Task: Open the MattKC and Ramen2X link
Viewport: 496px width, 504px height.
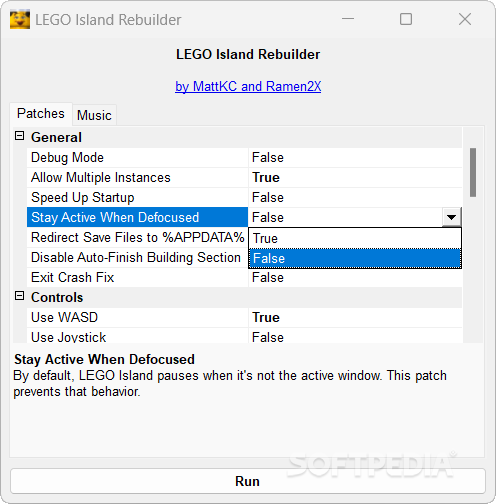Action: 248,86
